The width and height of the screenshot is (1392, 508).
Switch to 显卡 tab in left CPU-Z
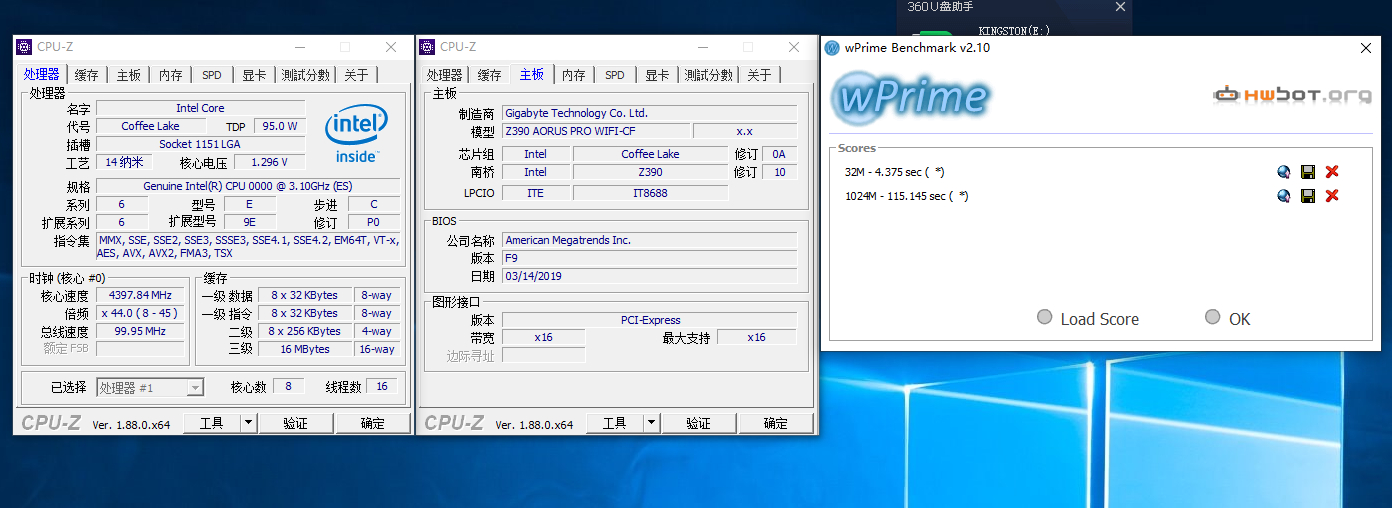pyautogui.click(x=253, y=75)
